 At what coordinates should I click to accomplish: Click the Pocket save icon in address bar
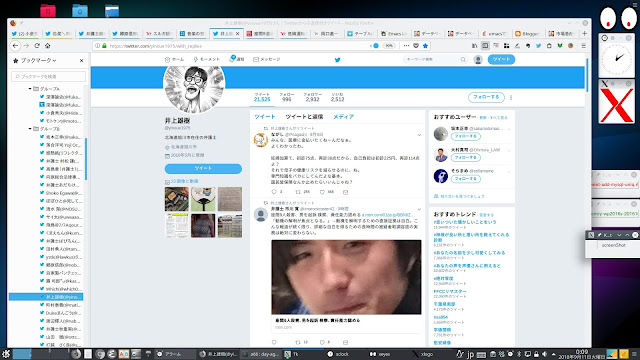pos(416,46)
